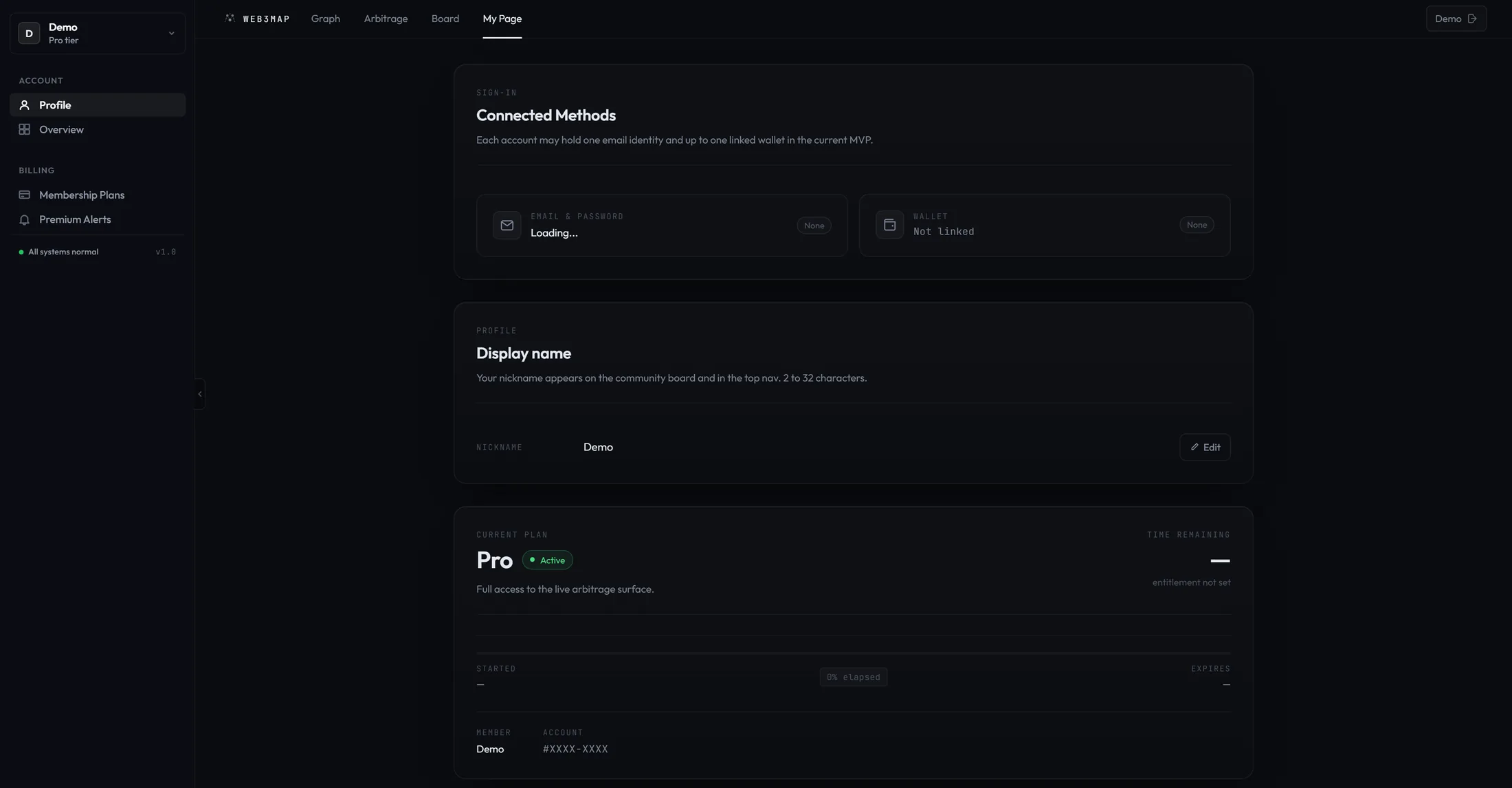Click the green system status dot
The width and height of the screenshot is (1512, 788).
coord(21,252)
